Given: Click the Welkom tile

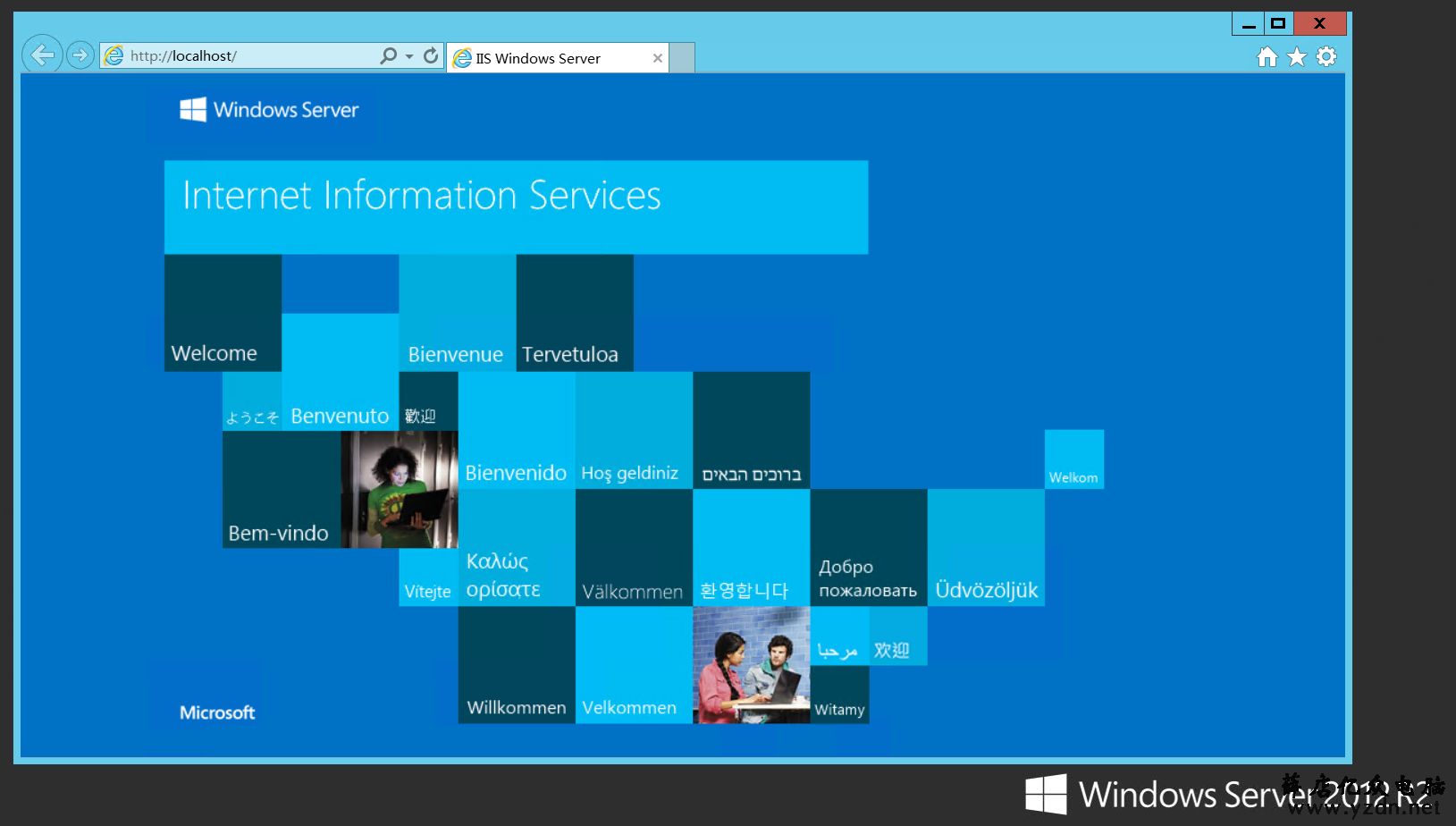Looking at the screenshot, I should [1074, 459].
